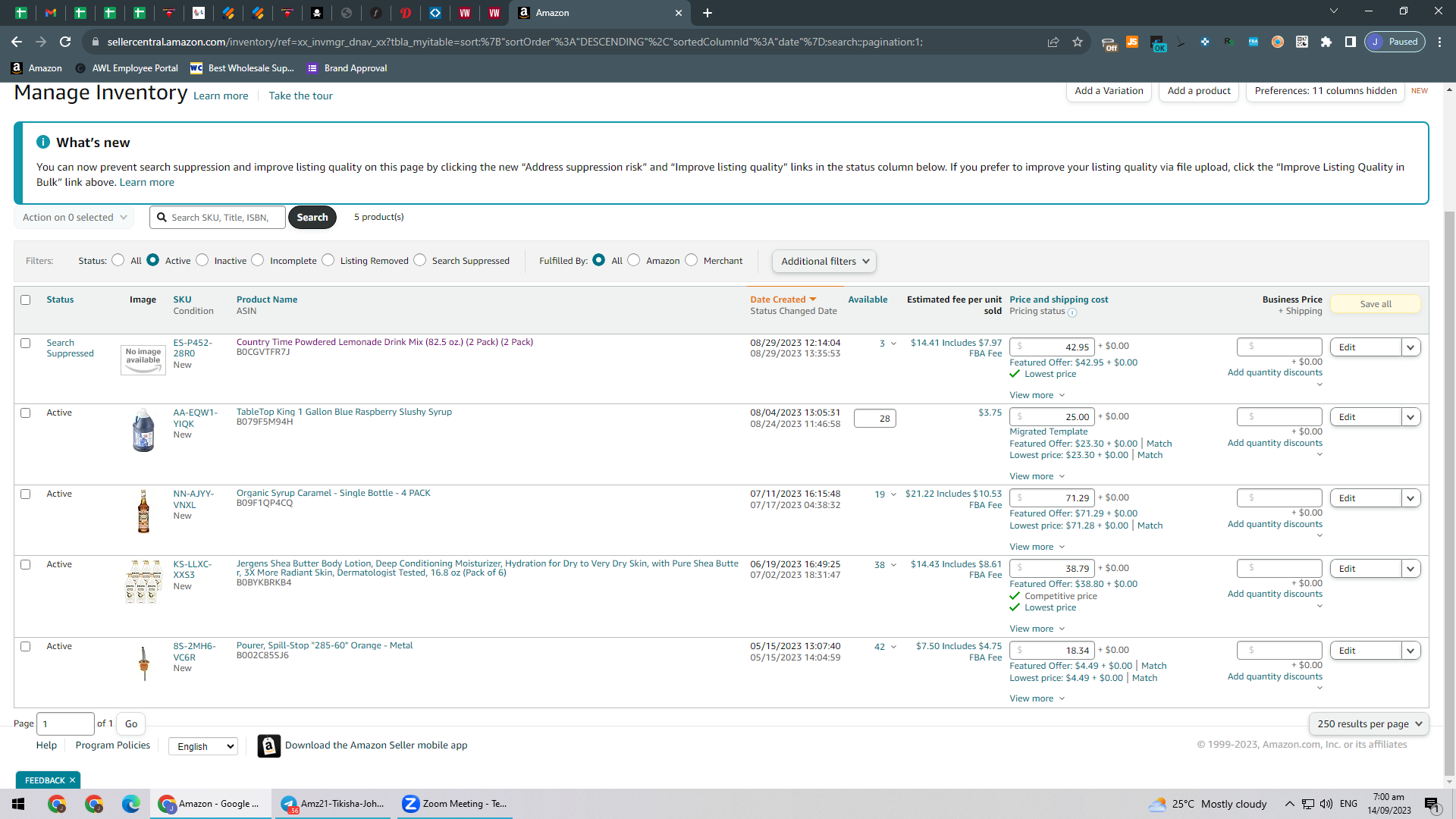Screen dimensions: 1456x819
Task: Close the FEEDBACK tab with its X
Action: pos(73,780)
